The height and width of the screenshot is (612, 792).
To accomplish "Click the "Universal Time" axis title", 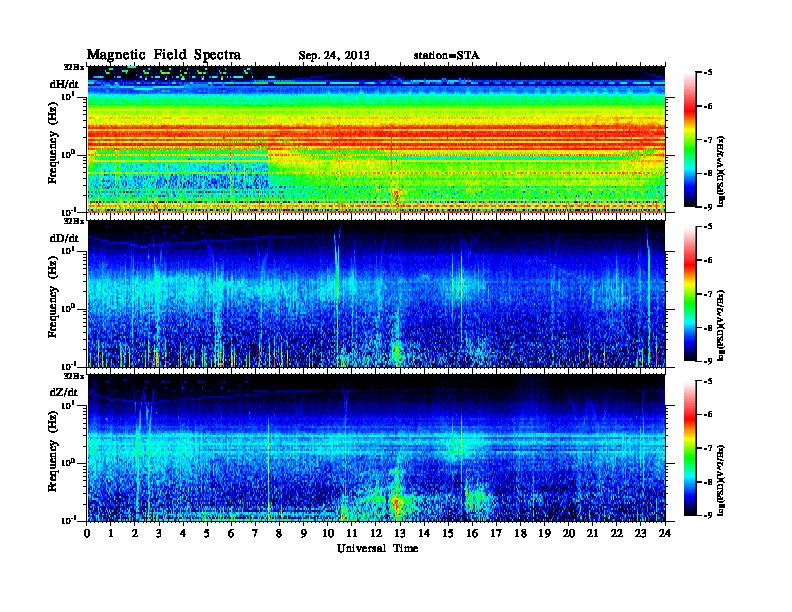I will tap(377, 548).
